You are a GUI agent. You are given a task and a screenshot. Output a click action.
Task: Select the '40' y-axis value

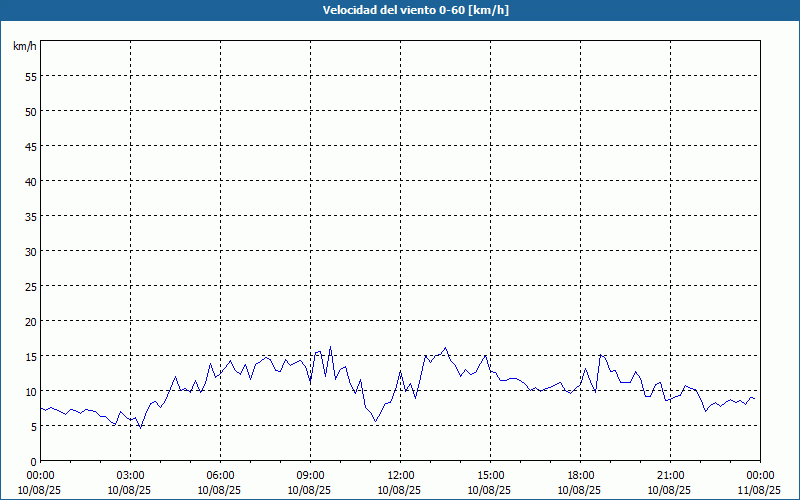coord(31,181)
